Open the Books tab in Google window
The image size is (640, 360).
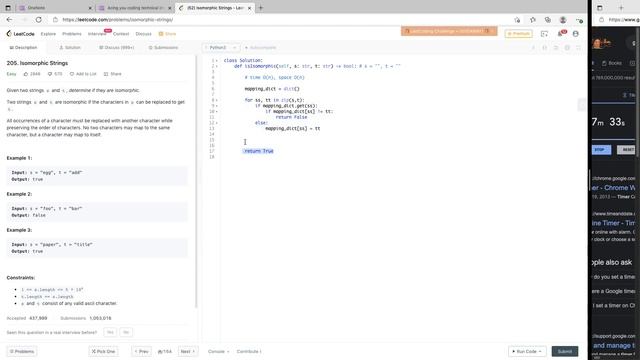[612, 63]
